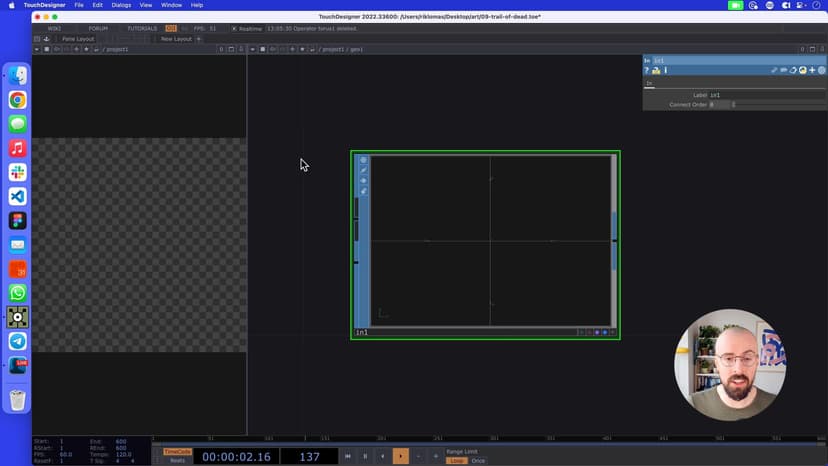Expand the /project1 path in left pane
The image size is (828, 466).
click(x=115, y=49)
